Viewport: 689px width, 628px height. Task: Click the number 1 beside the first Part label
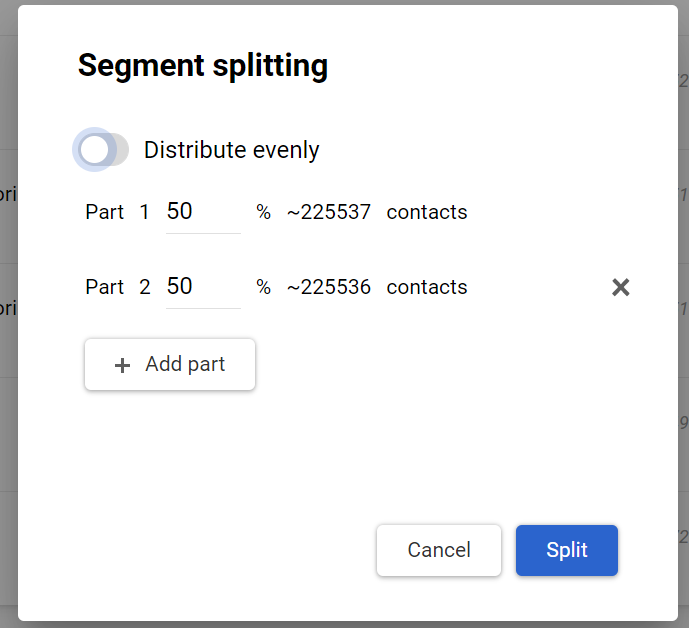[144, 212]
